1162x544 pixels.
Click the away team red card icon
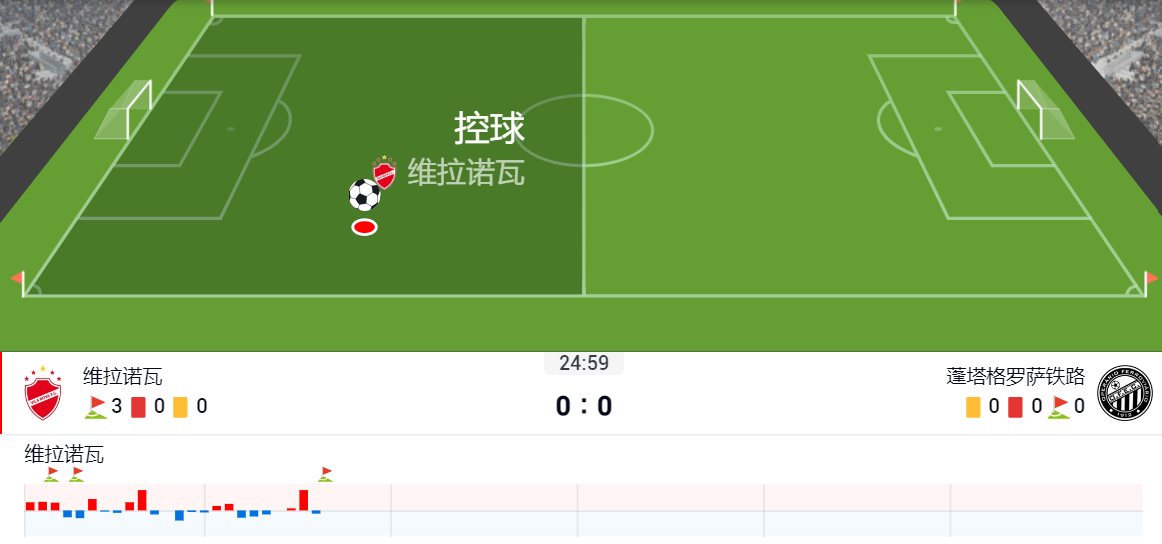1015,407
